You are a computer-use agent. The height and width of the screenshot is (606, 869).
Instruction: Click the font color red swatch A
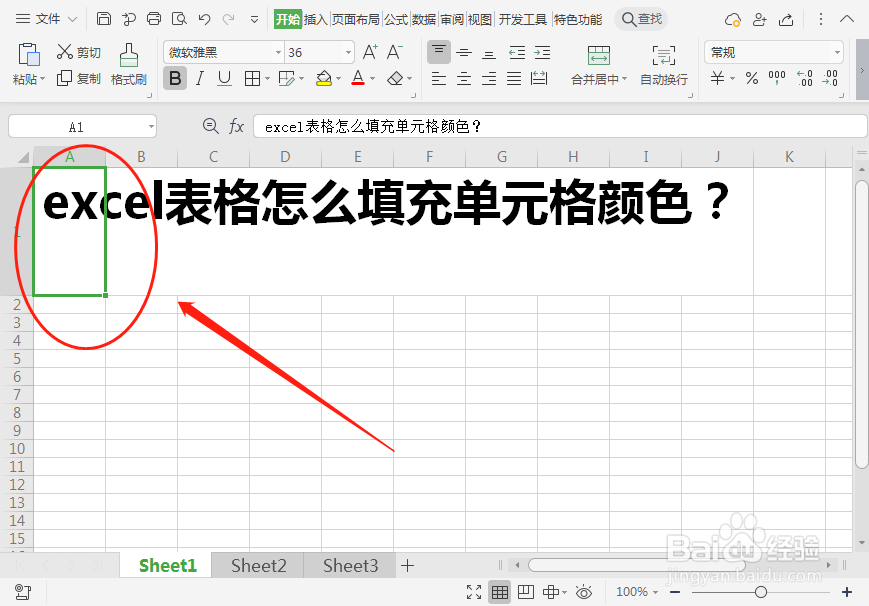tap(358, 78)
